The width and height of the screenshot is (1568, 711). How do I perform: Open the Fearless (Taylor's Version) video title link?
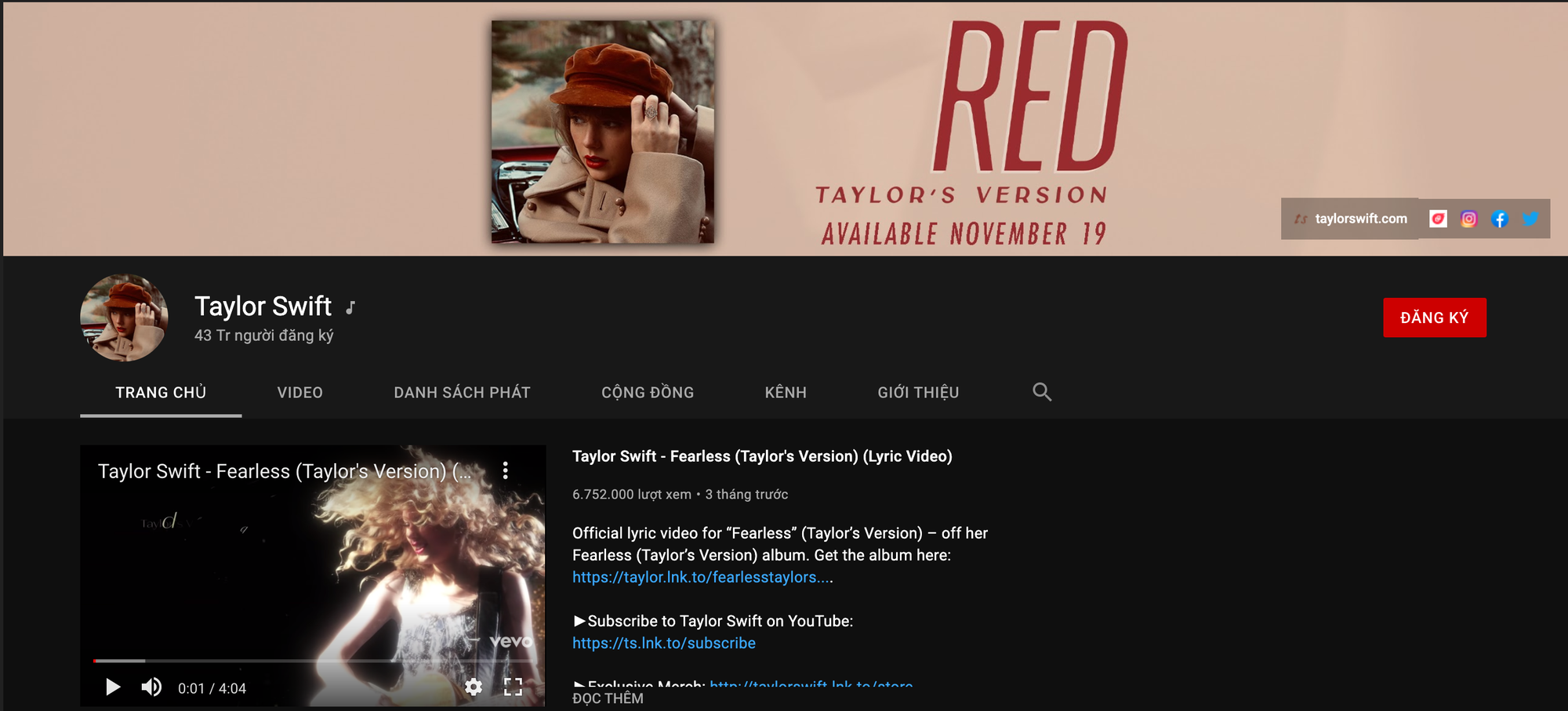[x=762, y=456]
